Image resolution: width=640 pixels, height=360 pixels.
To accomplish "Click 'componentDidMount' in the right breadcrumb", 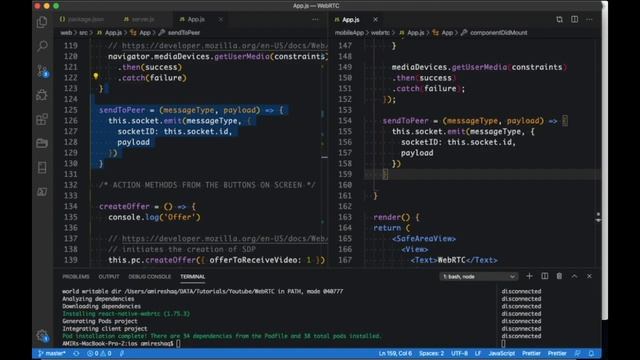I will [x=498, y=33].
